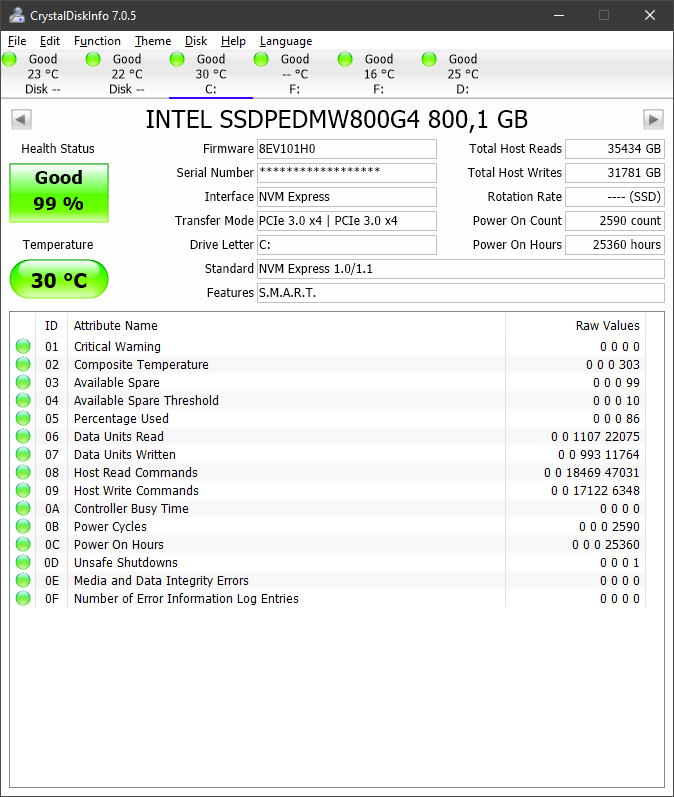Click the status icon of Critical Warning row
The height and width of the screenshot is (797, 674).
(x=23, y=347)
